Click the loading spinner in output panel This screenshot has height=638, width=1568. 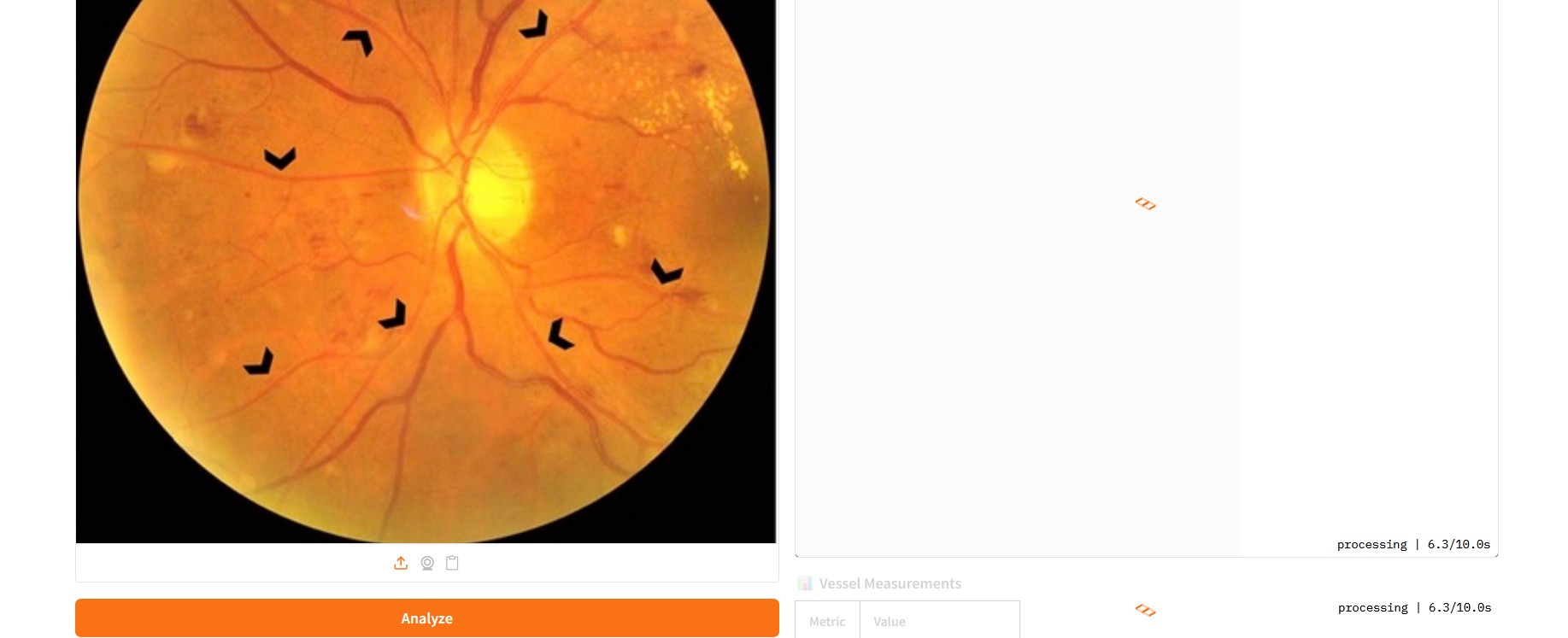(1146, 204)
